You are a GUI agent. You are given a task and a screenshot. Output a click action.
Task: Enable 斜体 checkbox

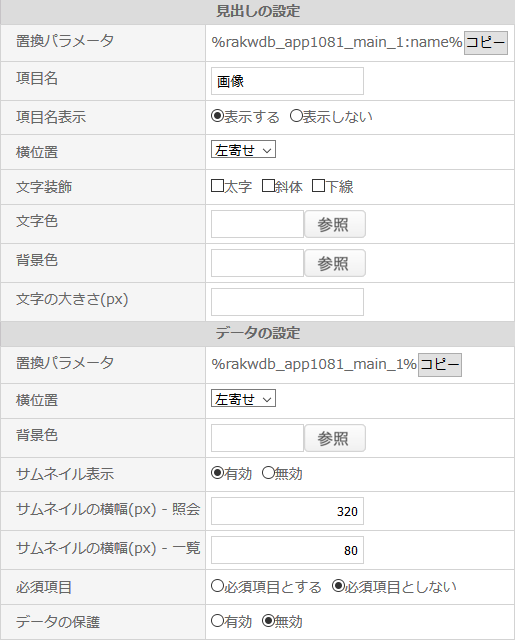point(268,186)
